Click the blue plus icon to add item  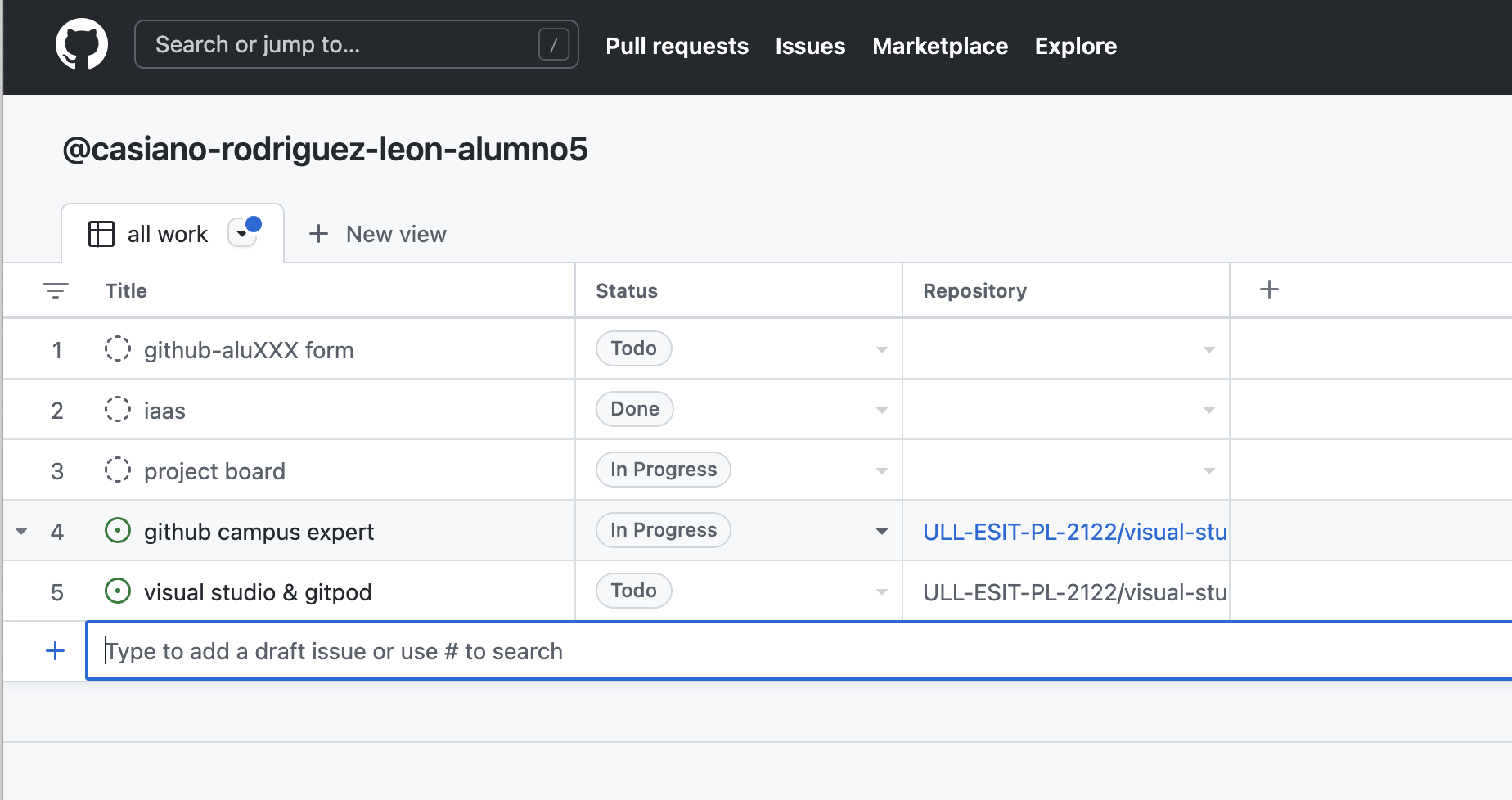tap(56, 651)
